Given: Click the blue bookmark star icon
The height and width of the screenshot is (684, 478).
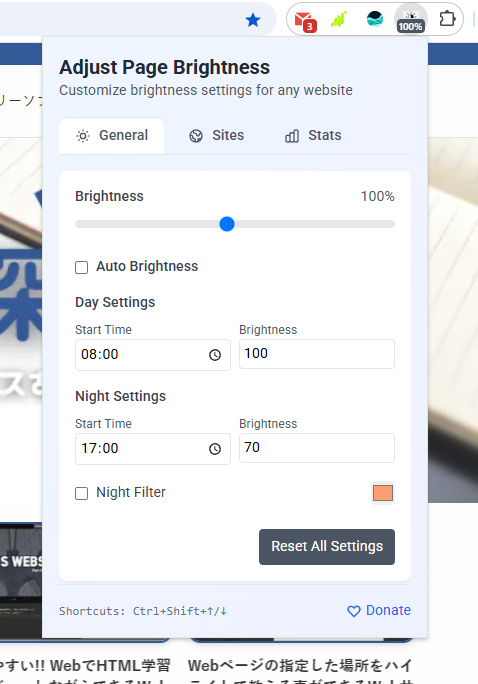Looking at the screenshot, I should coord(253,20).
